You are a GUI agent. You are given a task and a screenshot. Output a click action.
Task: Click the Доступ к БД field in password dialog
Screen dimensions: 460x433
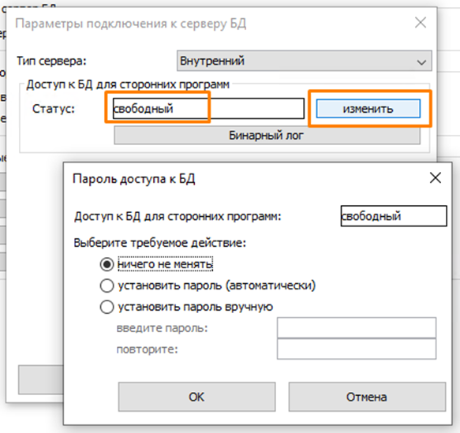click(x=394, y=216)
